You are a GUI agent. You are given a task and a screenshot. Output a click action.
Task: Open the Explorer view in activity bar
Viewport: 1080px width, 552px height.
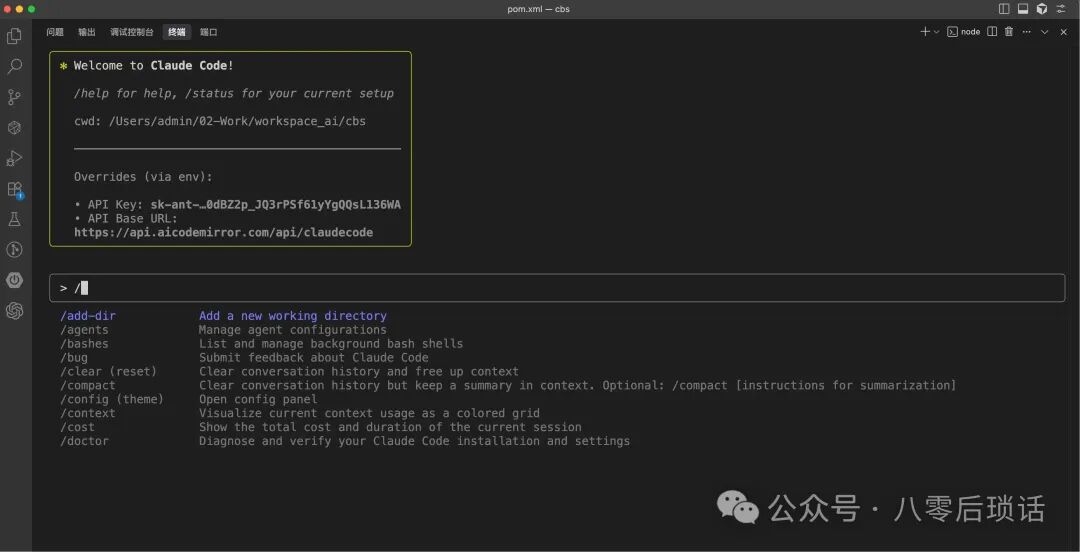[14, 36]
